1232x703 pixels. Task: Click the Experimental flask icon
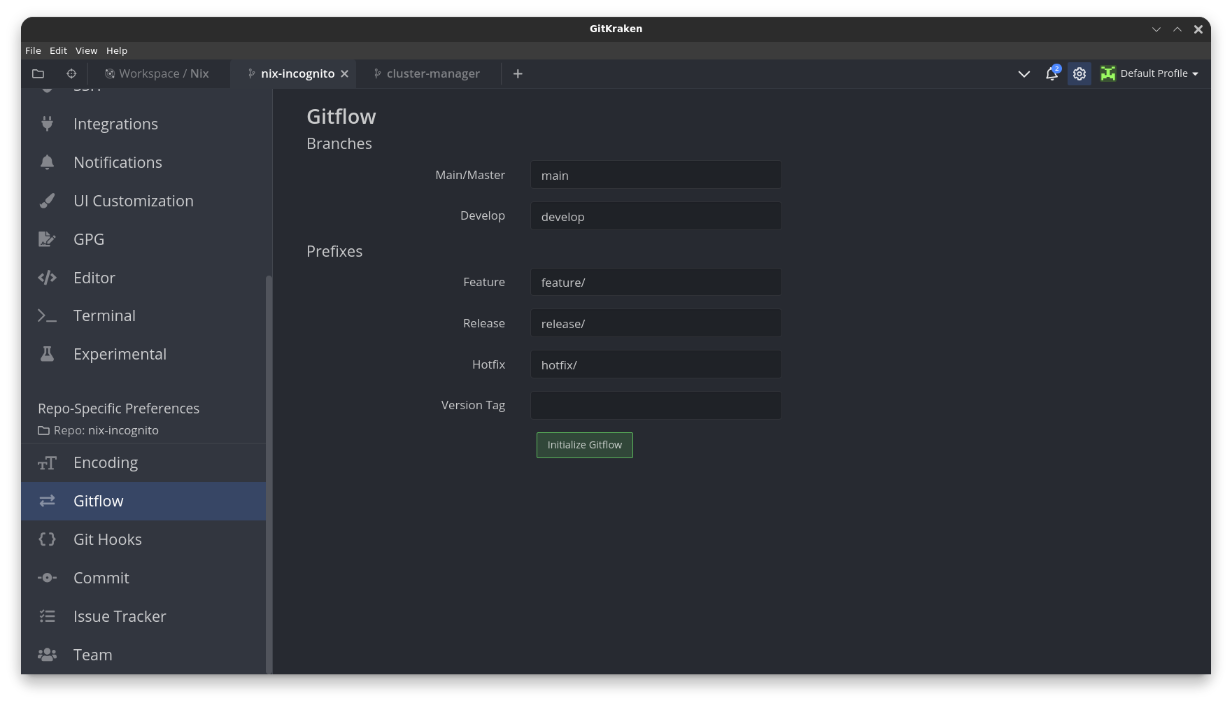pyautogui.click(x=46, y=354)
